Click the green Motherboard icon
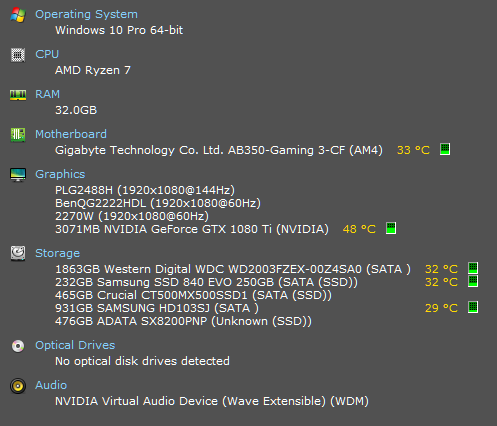The height and width of the screenshot is (426, 497). click(18, 135)
